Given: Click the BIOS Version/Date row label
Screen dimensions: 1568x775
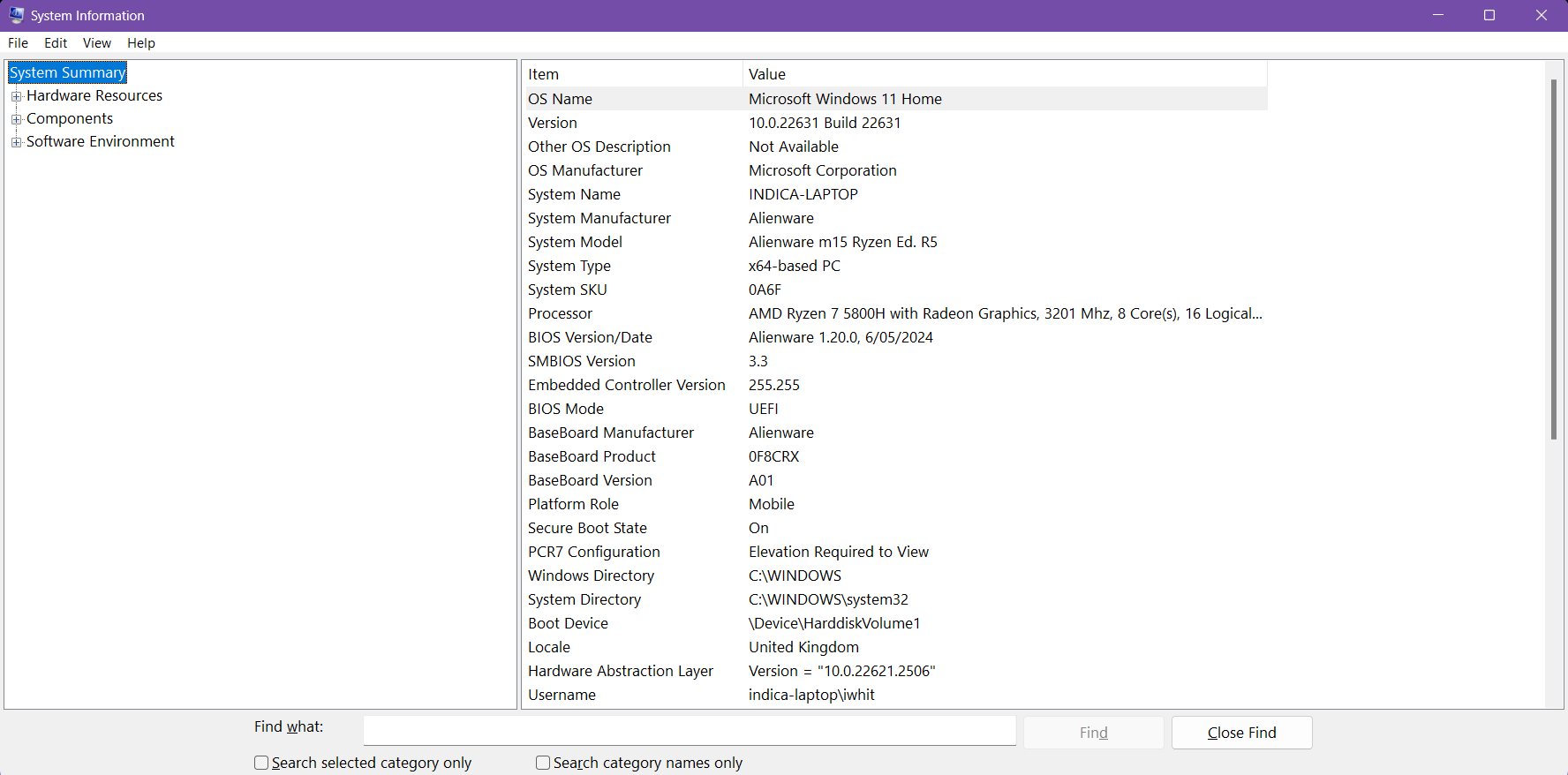Looking at the screenshot, I should (x=590, y=337).
